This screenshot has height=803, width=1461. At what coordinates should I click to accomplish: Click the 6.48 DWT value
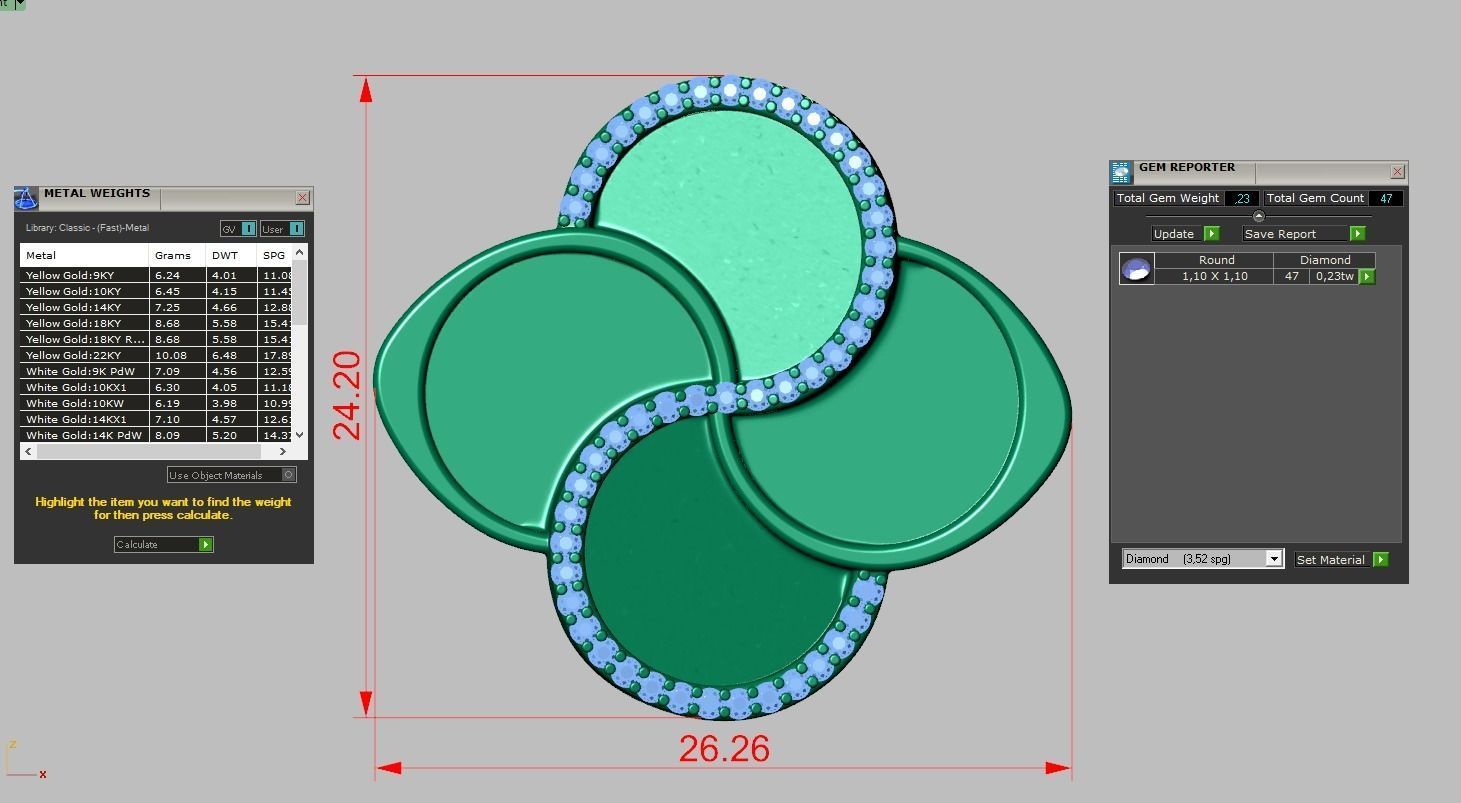[224, 355]
